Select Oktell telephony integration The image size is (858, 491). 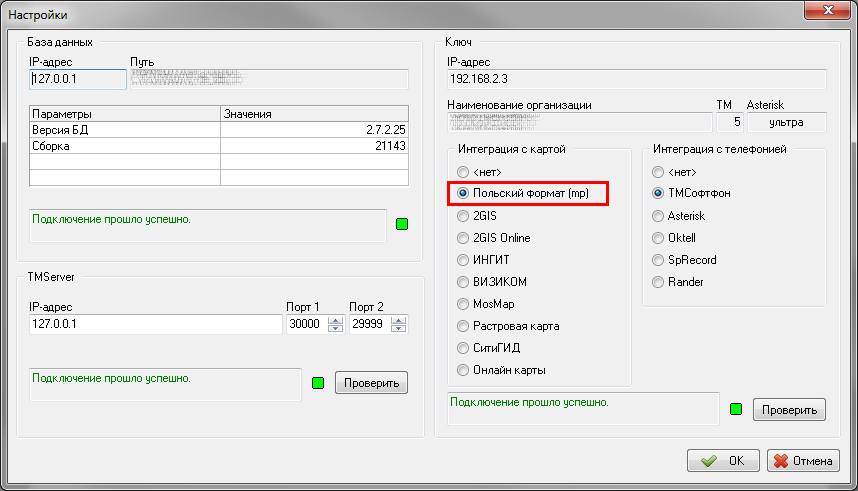point(658,238)
